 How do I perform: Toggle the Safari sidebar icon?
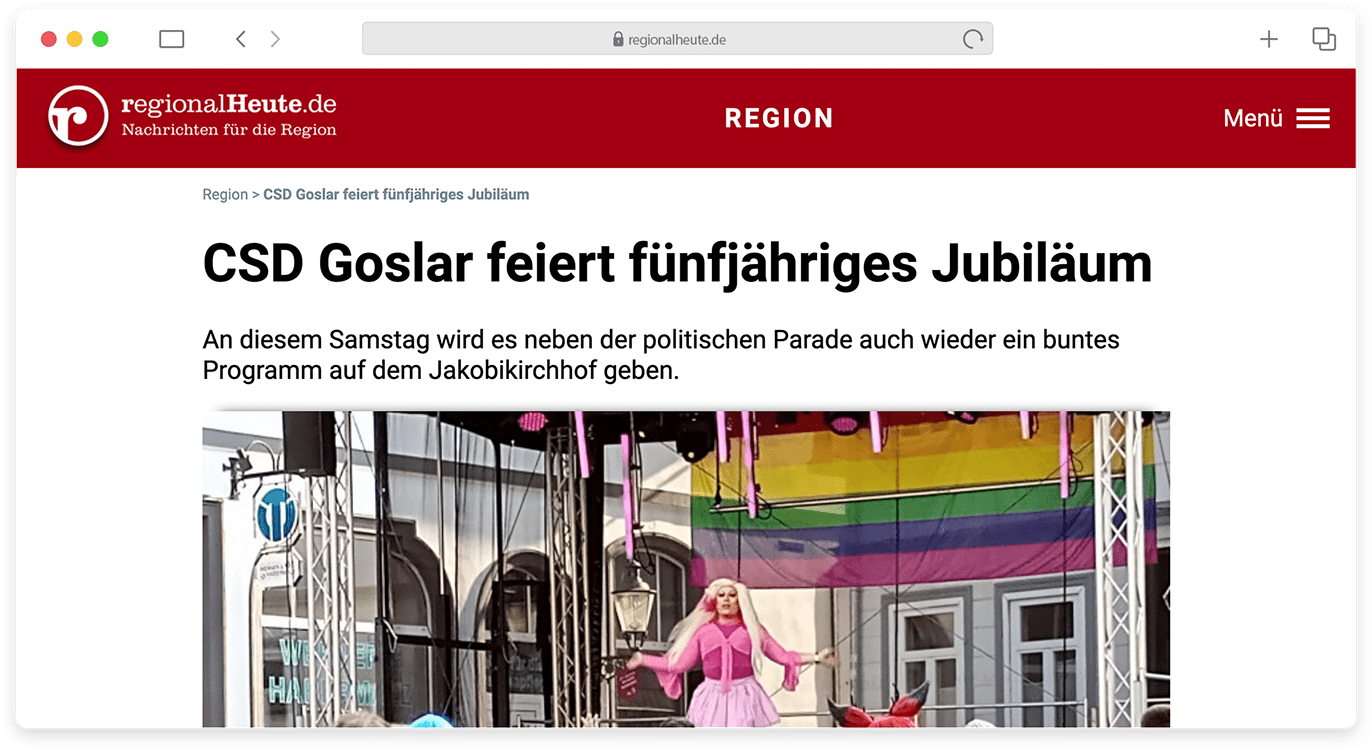pos(172,39)
